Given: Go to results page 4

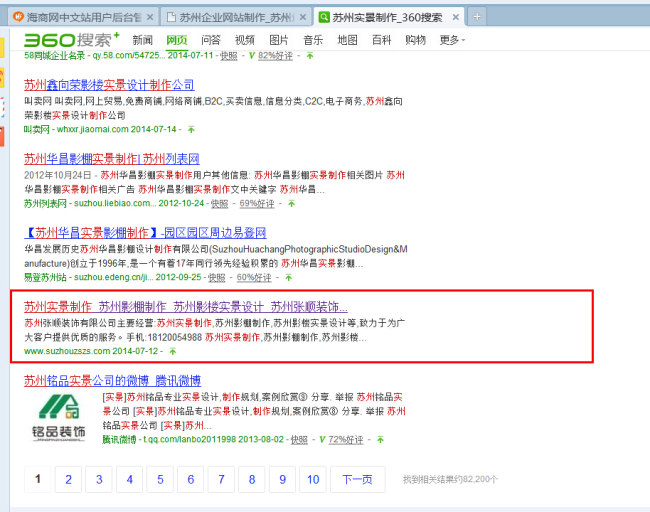Looking at the screenshot, I should (130, 480).
